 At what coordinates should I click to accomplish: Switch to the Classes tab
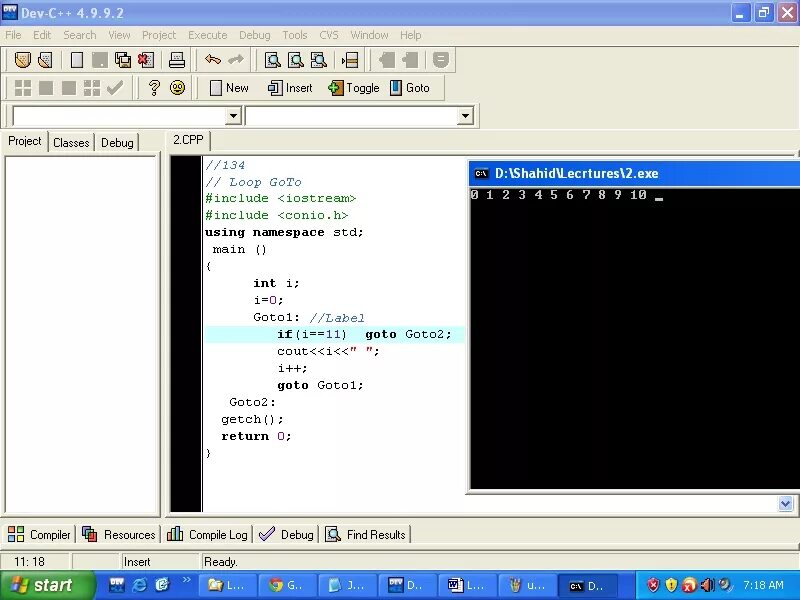(x=71, y=142)
